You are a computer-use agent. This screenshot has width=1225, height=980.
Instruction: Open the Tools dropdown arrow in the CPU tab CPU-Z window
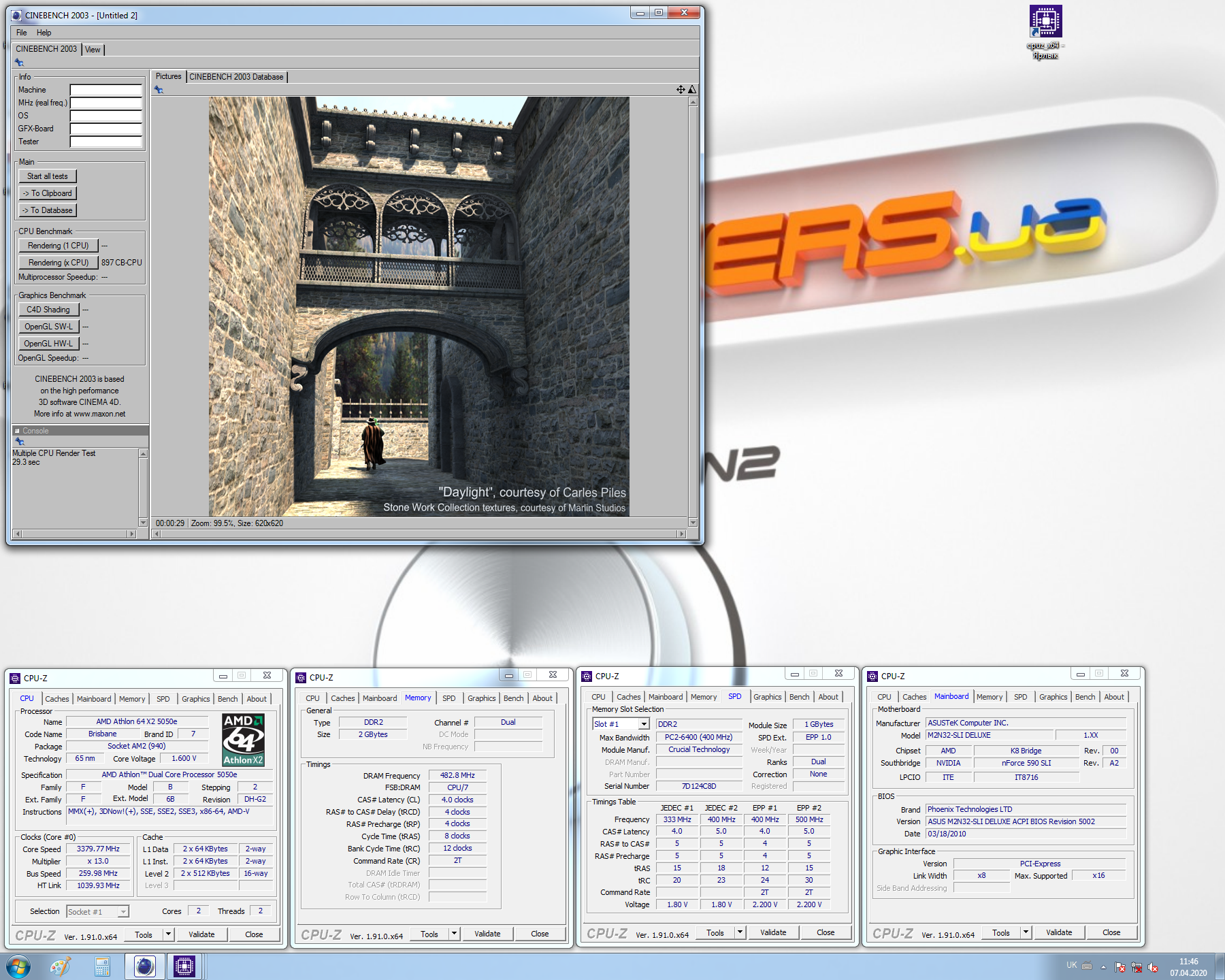168,934
